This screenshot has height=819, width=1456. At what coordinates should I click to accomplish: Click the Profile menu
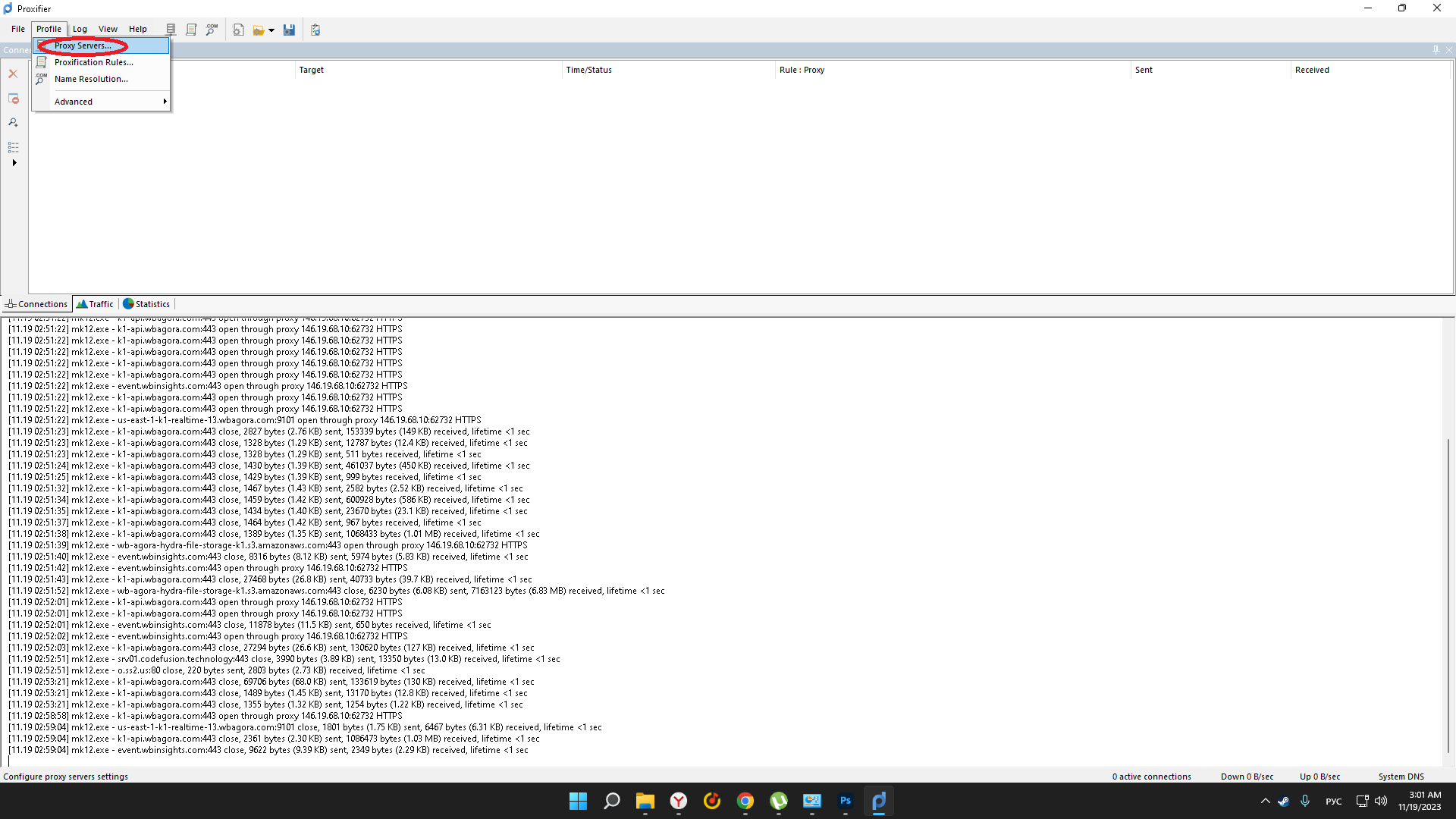pos(49,29)
